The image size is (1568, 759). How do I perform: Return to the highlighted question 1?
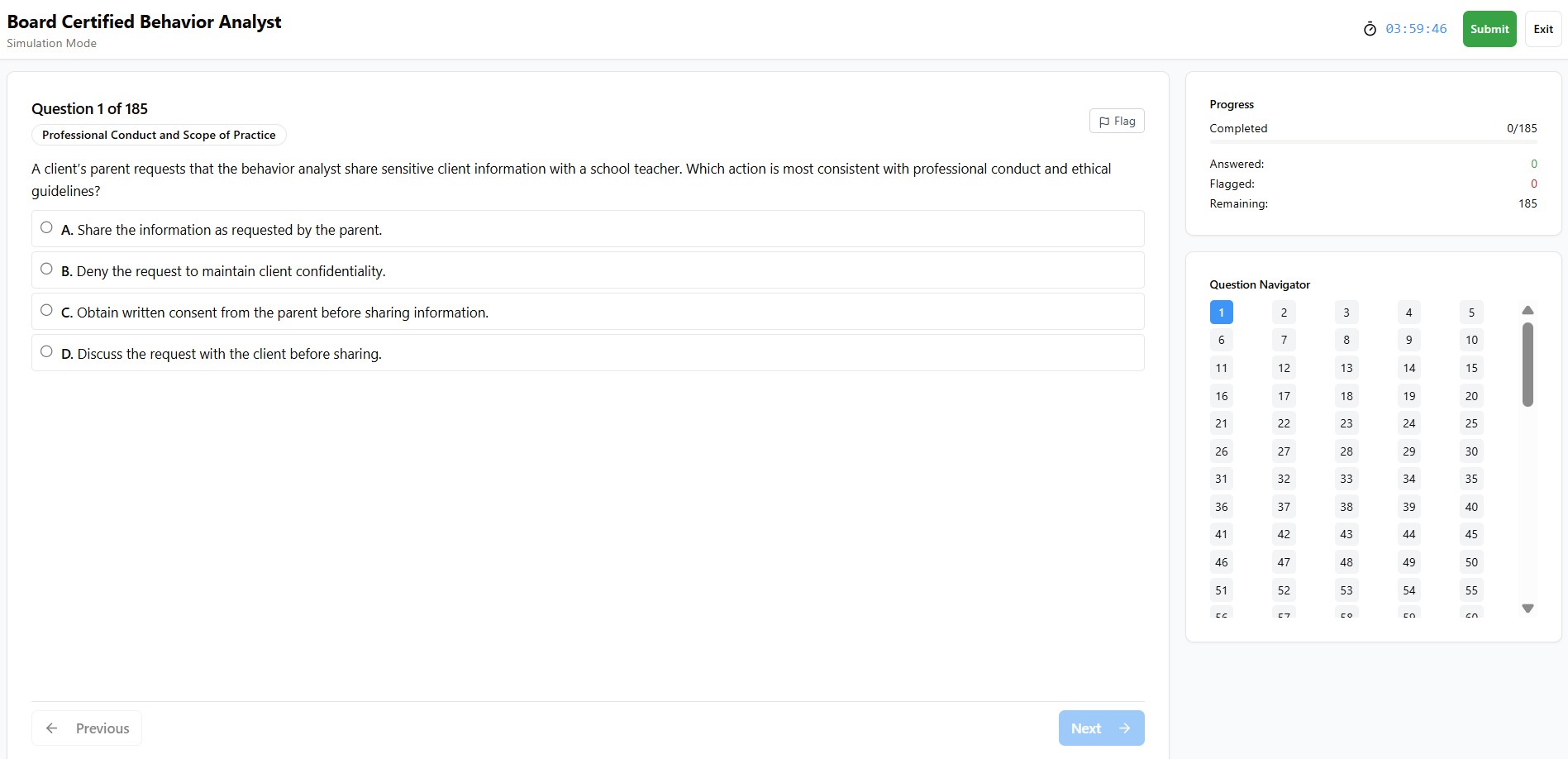click(x=1221, y=312)
